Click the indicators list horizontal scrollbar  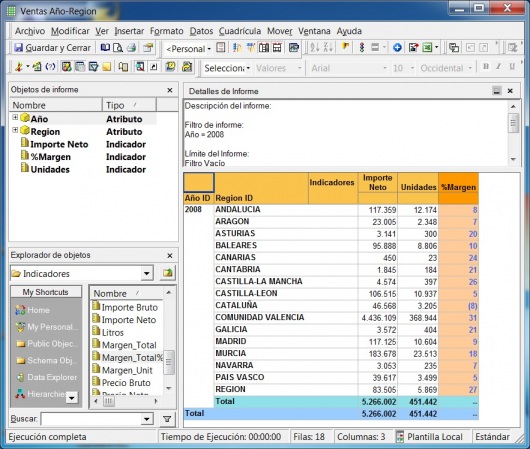(127, 402)
